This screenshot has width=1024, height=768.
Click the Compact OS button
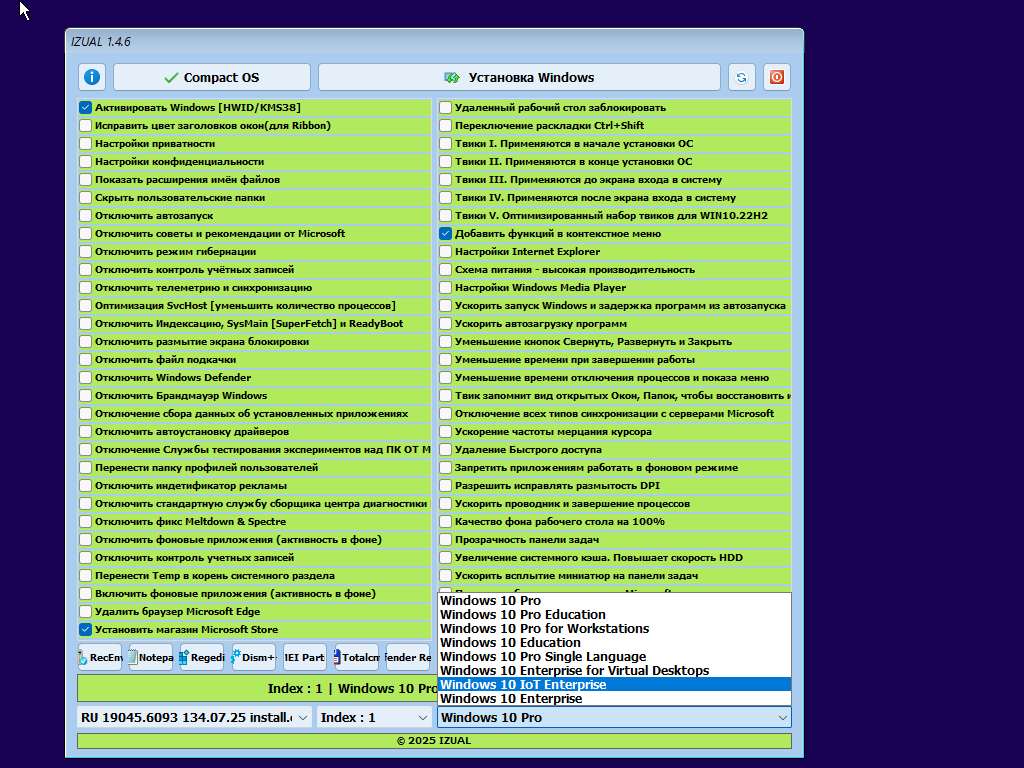tap(212, 77)
